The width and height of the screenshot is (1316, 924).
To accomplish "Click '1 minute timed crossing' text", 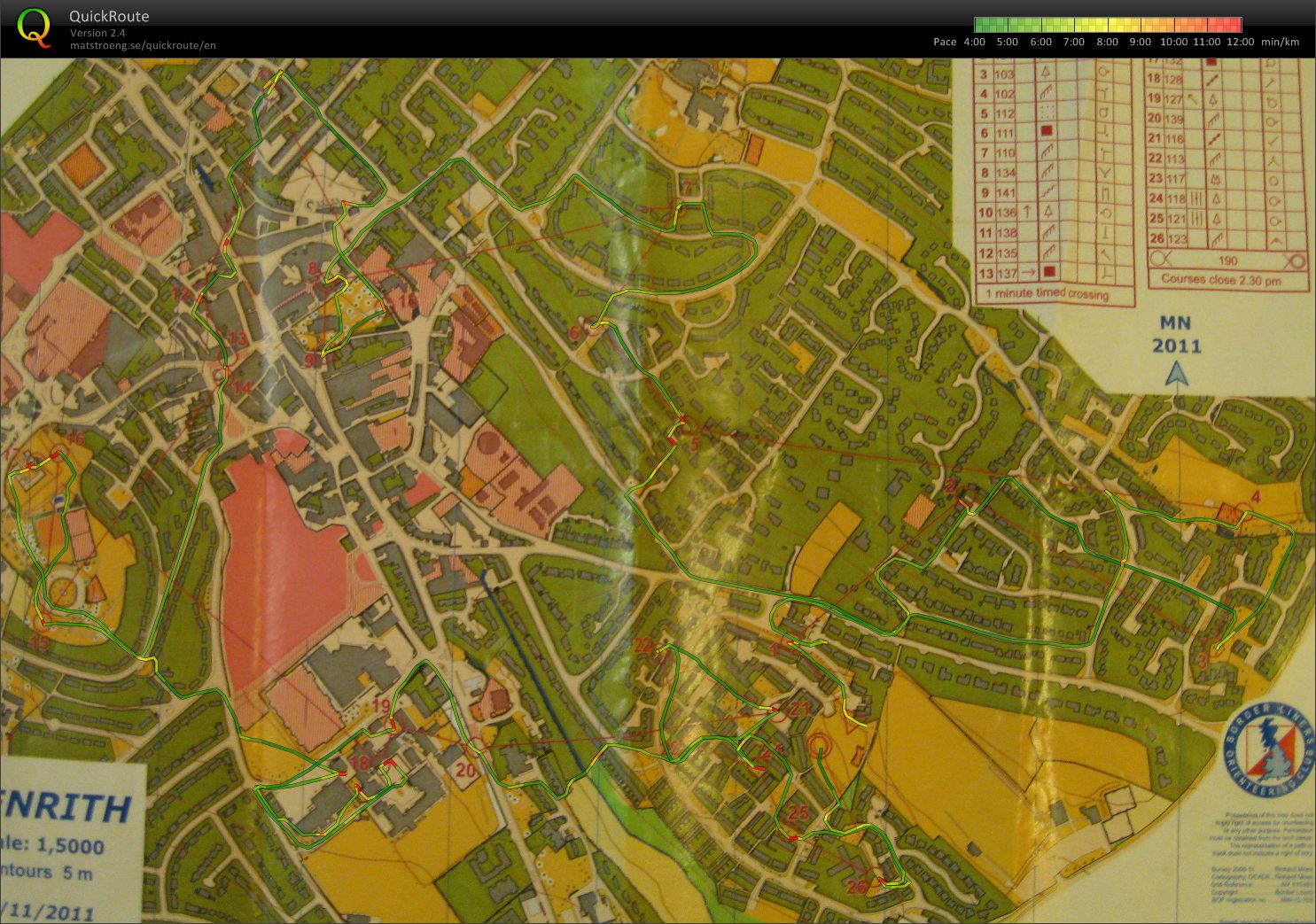I will (1047, 293).
